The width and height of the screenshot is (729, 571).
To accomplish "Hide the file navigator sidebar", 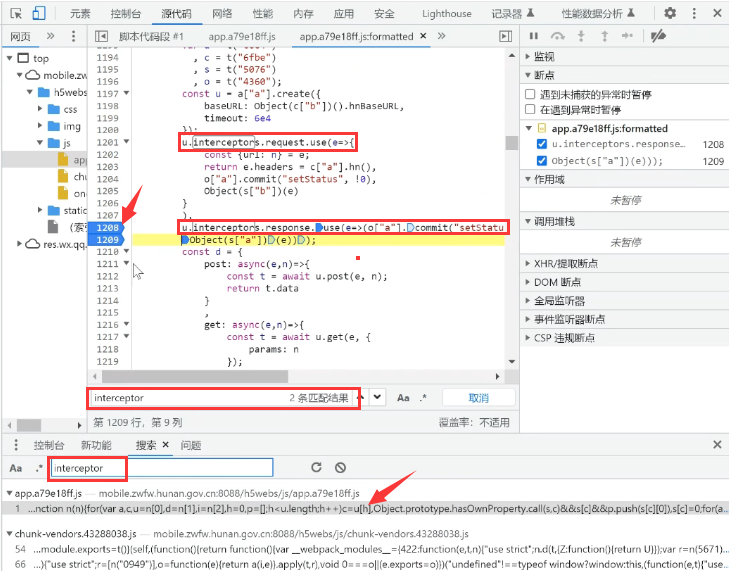I will coord(101,36).
